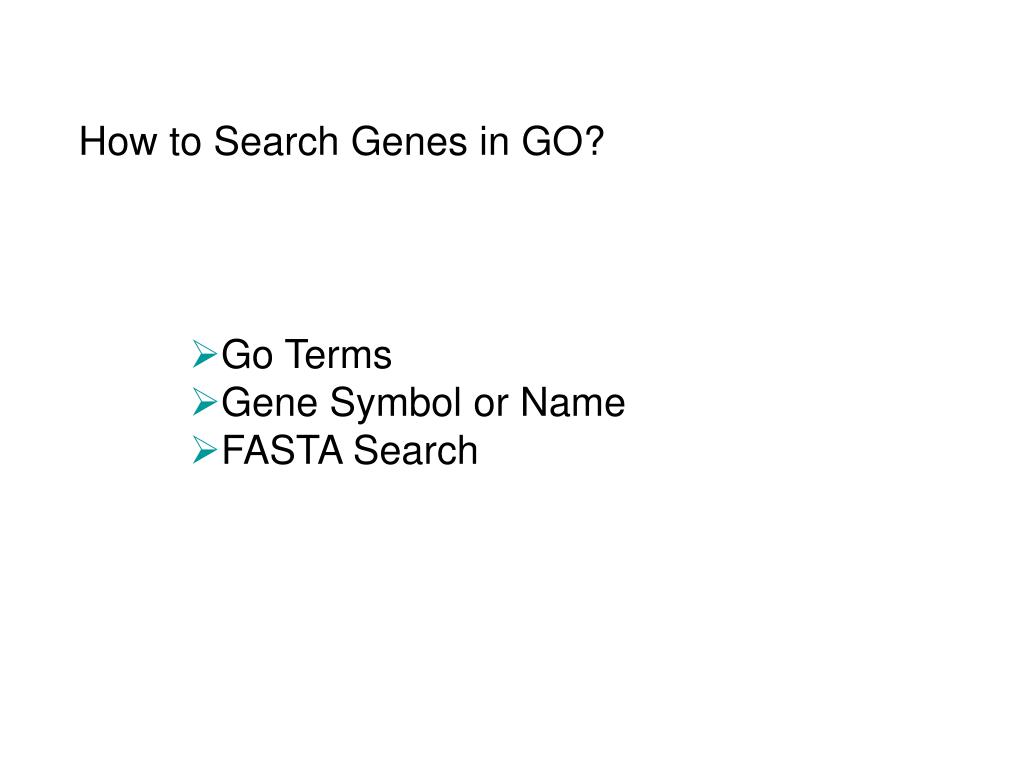Select the Go Terms bullet line
Viewport: 1024px width, 768px height.
292,355
